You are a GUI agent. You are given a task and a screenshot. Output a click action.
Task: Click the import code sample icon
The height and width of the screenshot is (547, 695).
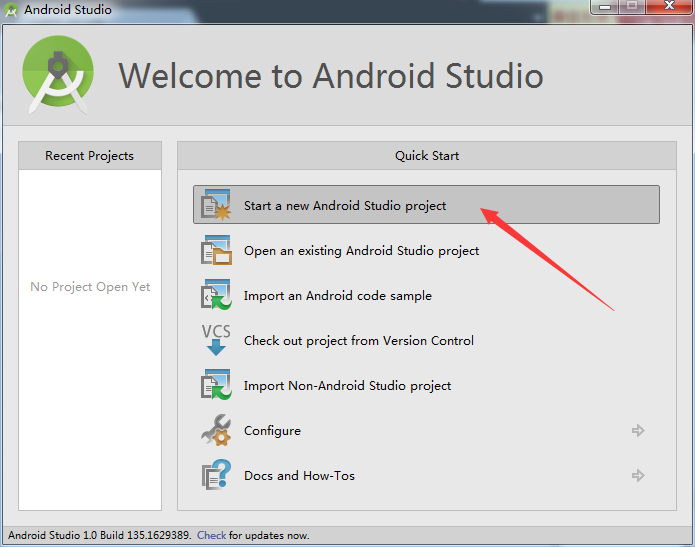coord(216,295)
